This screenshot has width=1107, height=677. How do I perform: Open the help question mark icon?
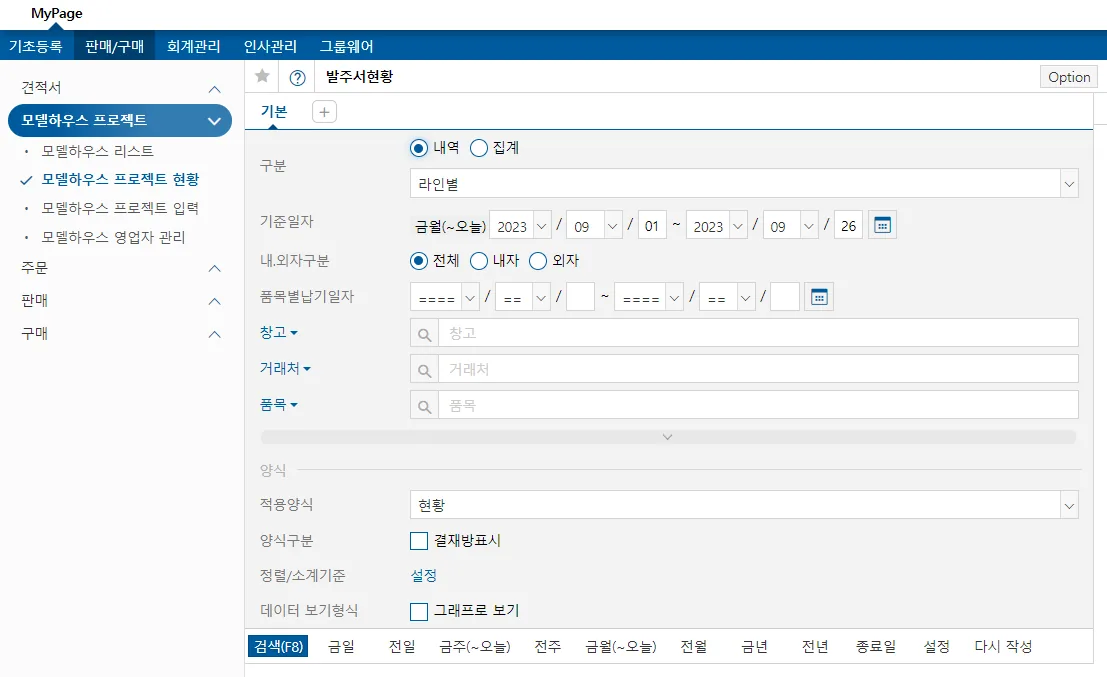click(298, 78)
